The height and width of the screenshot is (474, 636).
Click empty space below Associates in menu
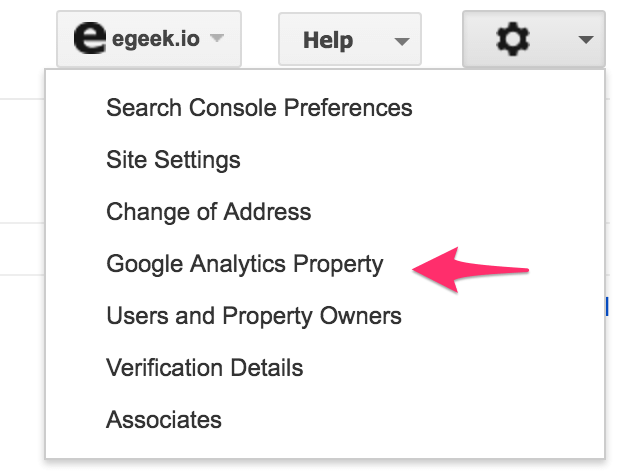(x=324, y=446)
